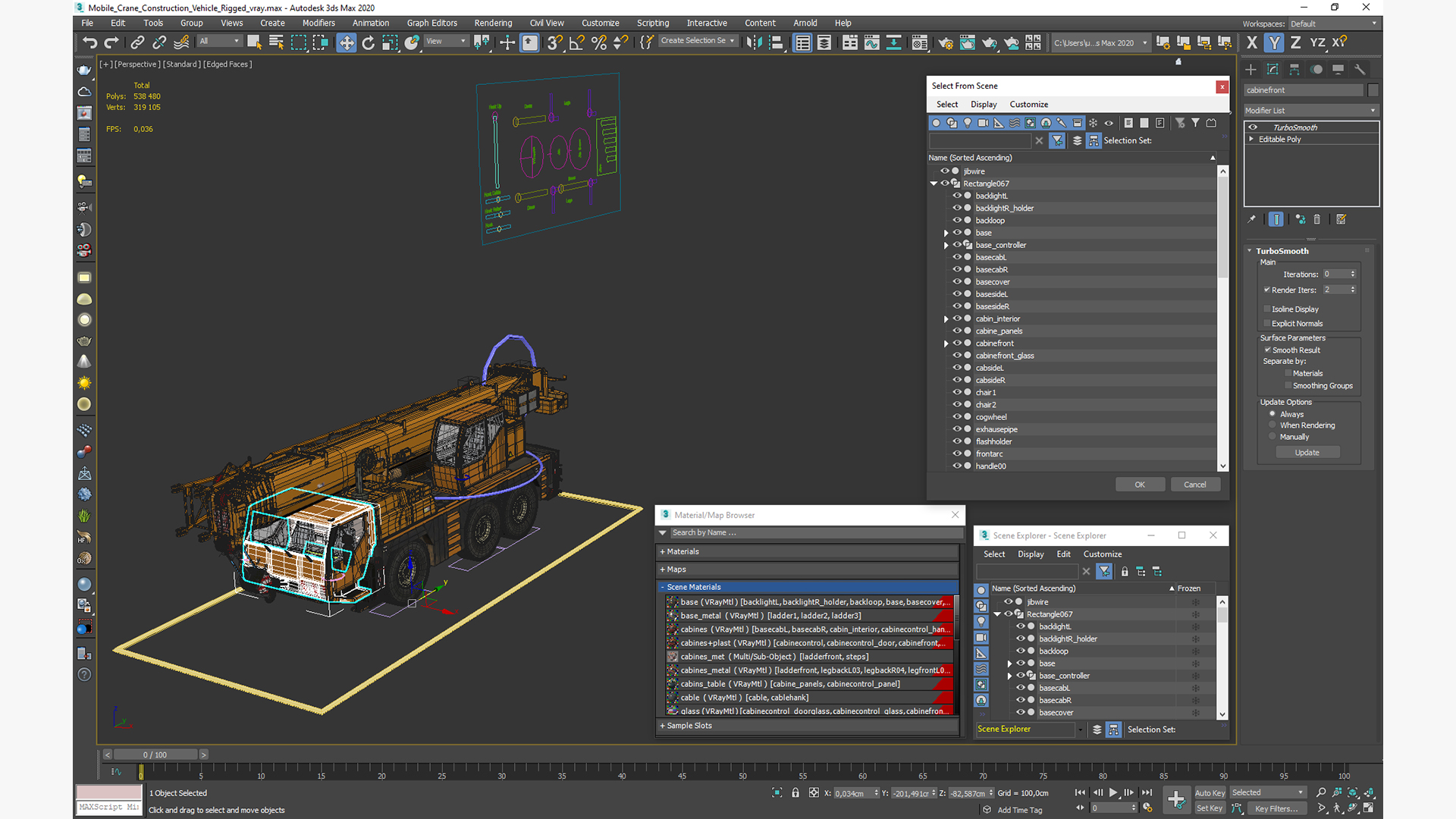The width and height of the screenshot is (1456, 819).
Task: Click Pin Stack icon under modifier stack
Action: pyautogui.click(x=1251, y=219)
